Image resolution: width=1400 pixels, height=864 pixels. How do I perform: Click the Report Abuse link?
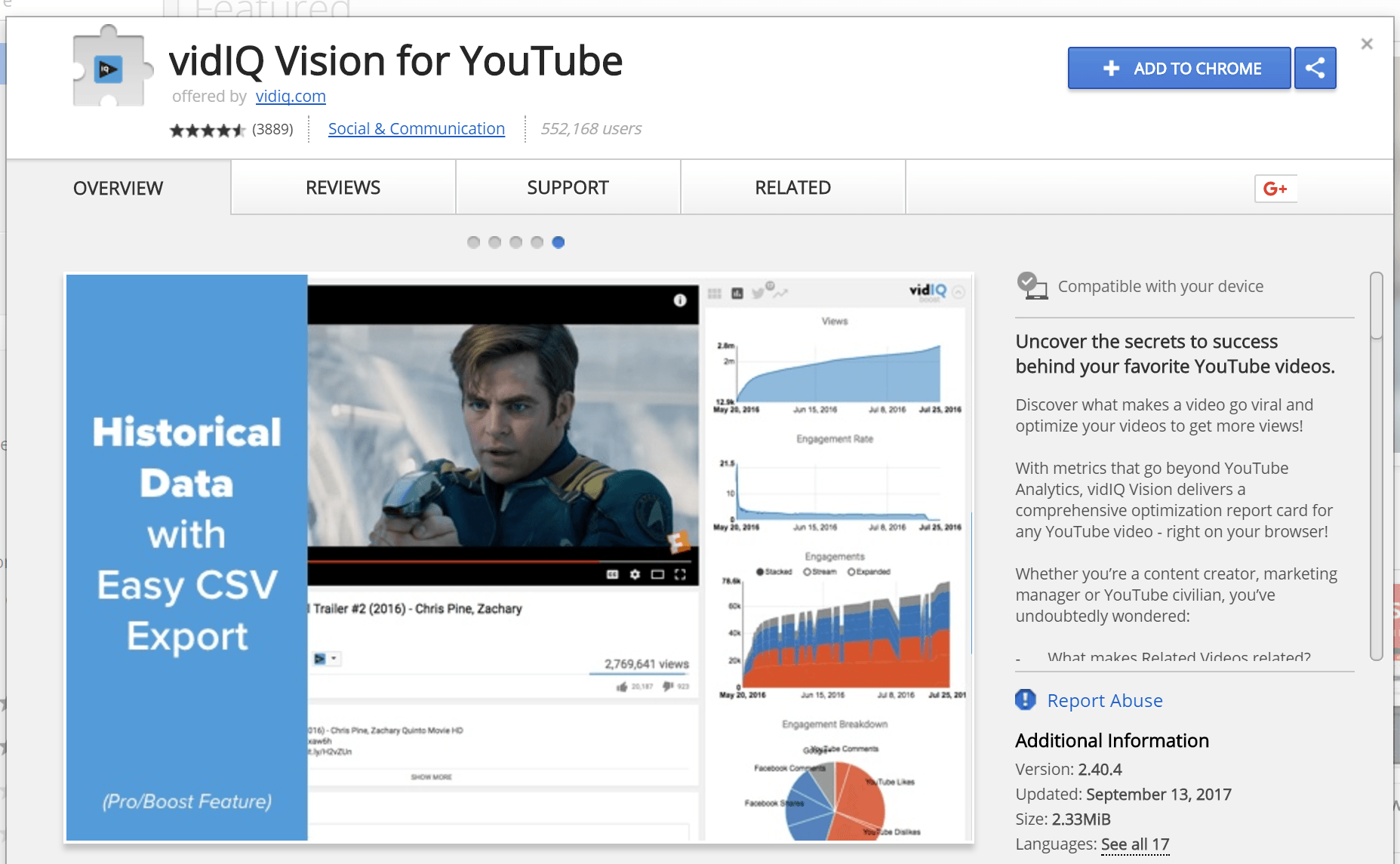1104,700
